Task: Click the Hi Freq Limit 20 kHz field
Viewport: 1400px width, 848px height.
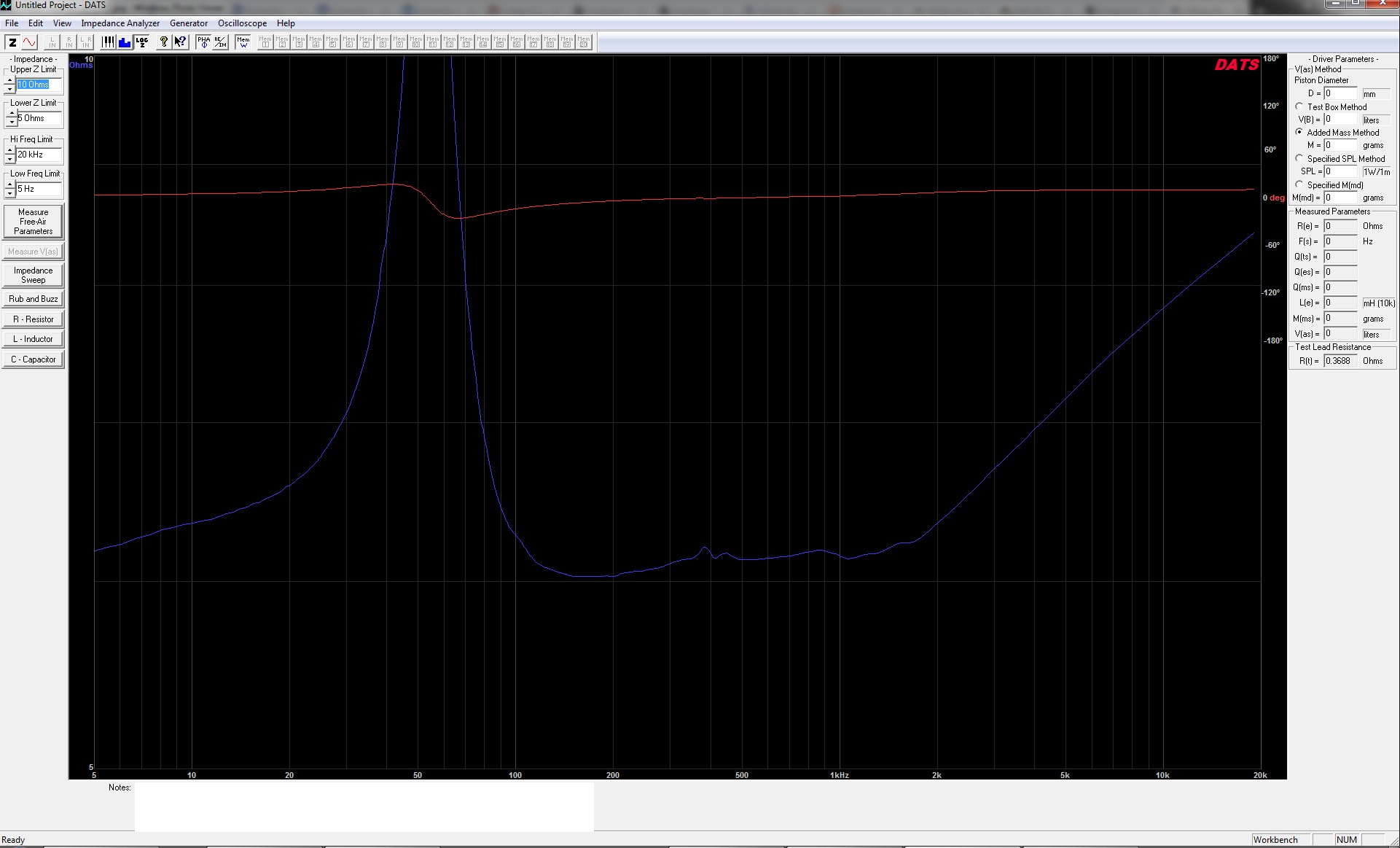Action: [39, 155]
